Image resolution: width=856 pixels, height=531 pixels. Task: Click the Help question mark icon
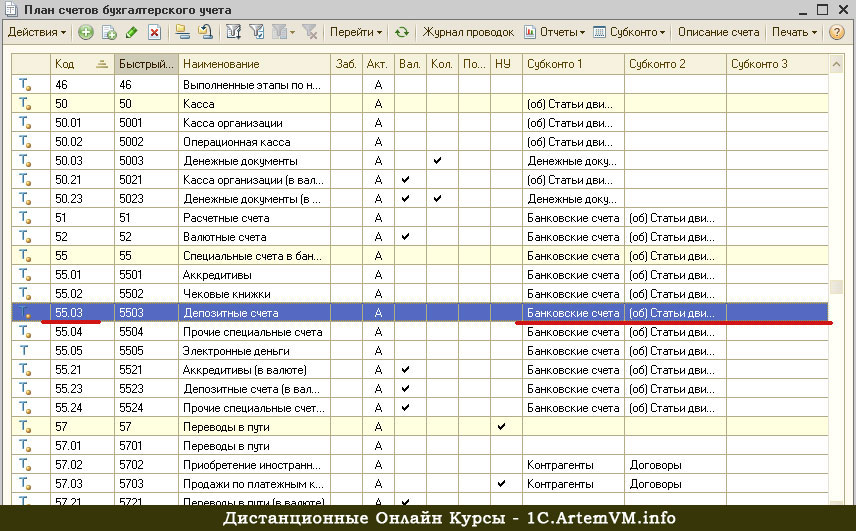click(837, 32)
